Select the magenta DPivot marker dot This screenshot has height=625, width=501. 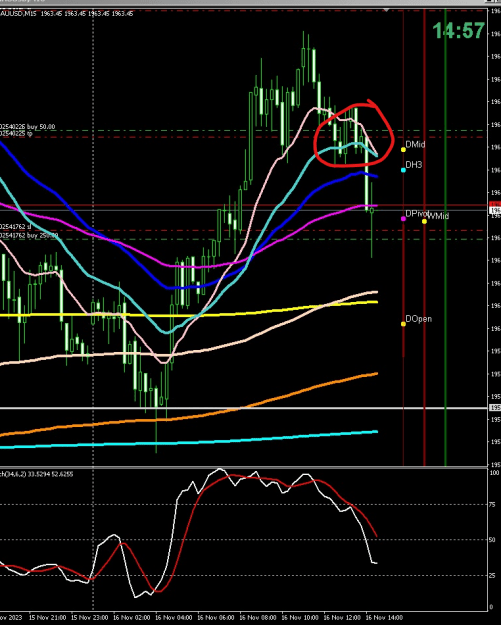[x=403, y=219]
